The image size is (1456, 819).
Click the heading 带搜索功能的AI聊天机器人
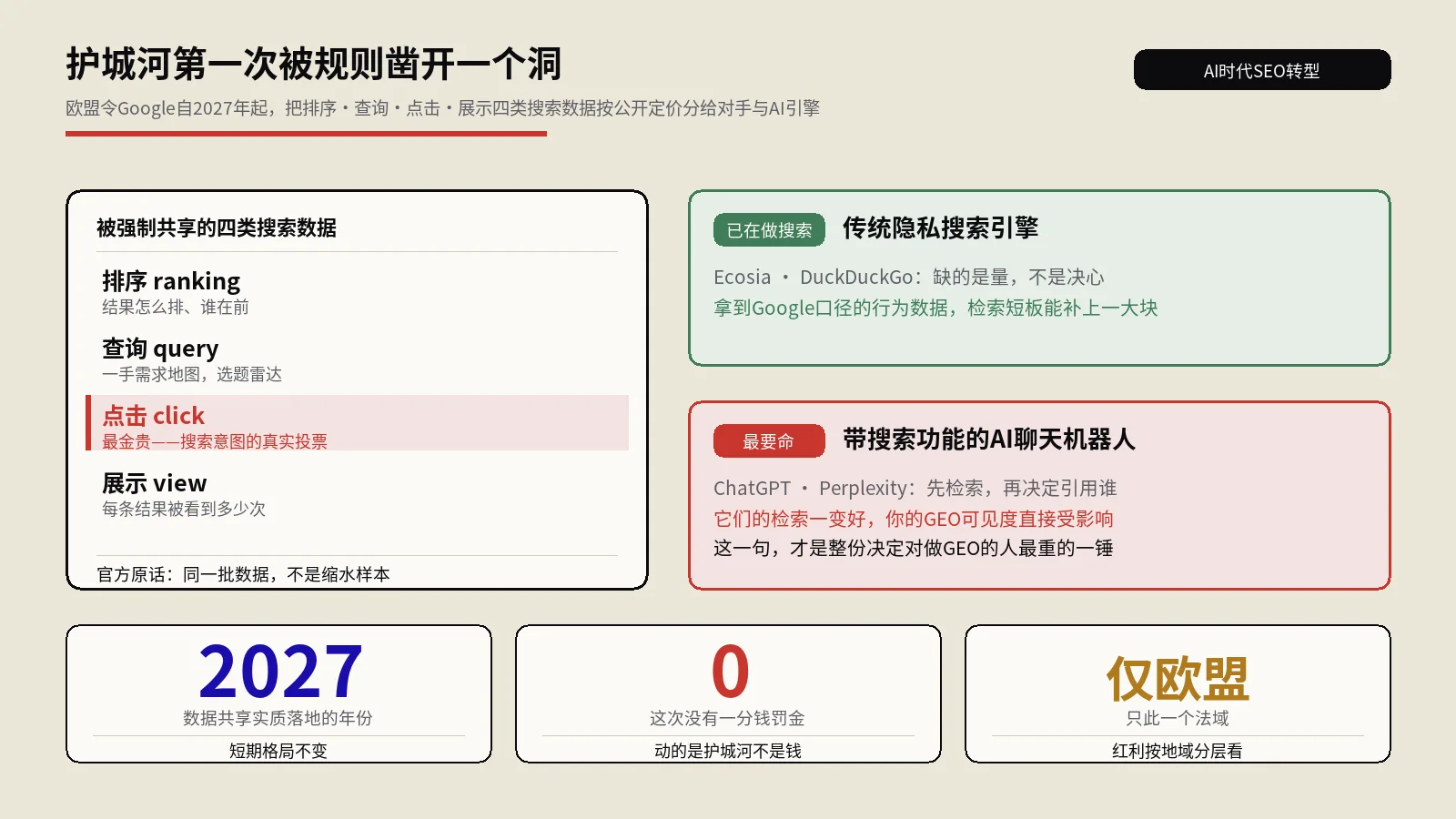[989, 440]
